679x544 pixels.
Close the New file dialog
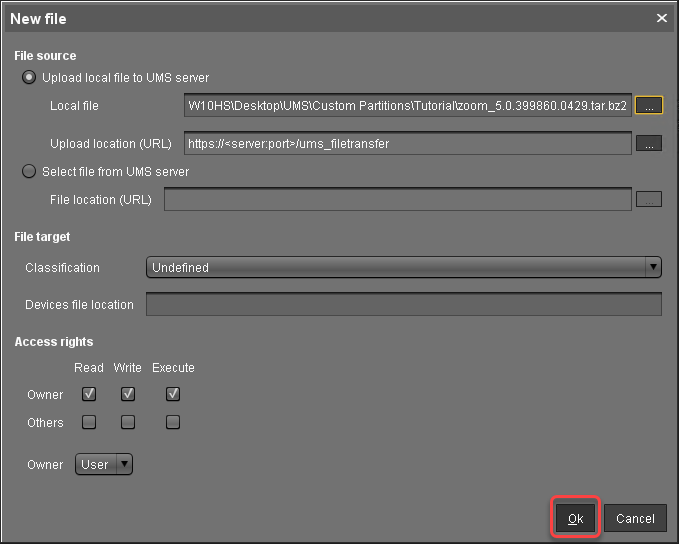pyautogui.click(x=661, y=18)
